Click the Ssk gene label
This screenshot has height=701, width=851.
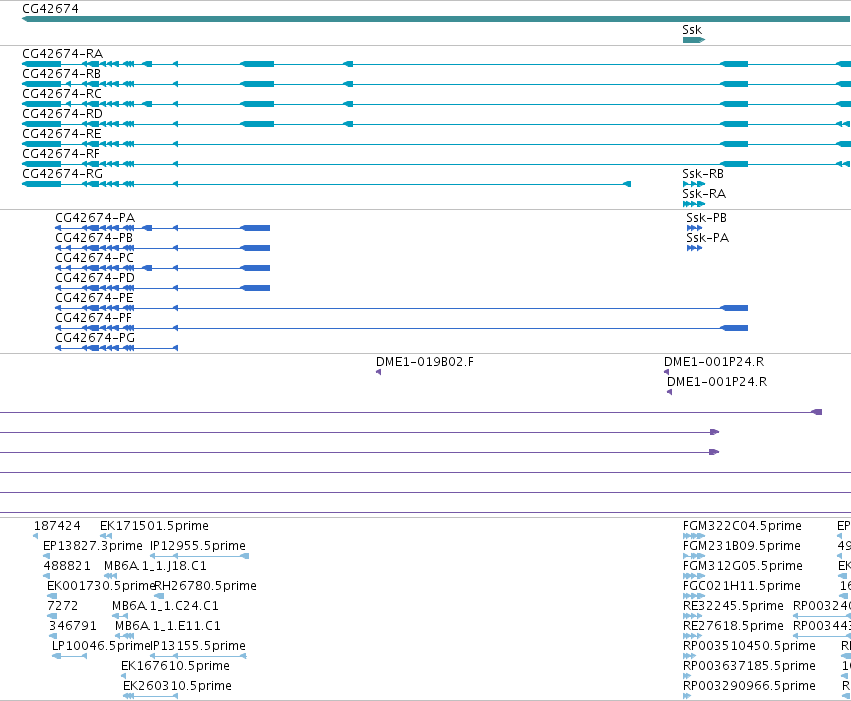tap(692, 30)
